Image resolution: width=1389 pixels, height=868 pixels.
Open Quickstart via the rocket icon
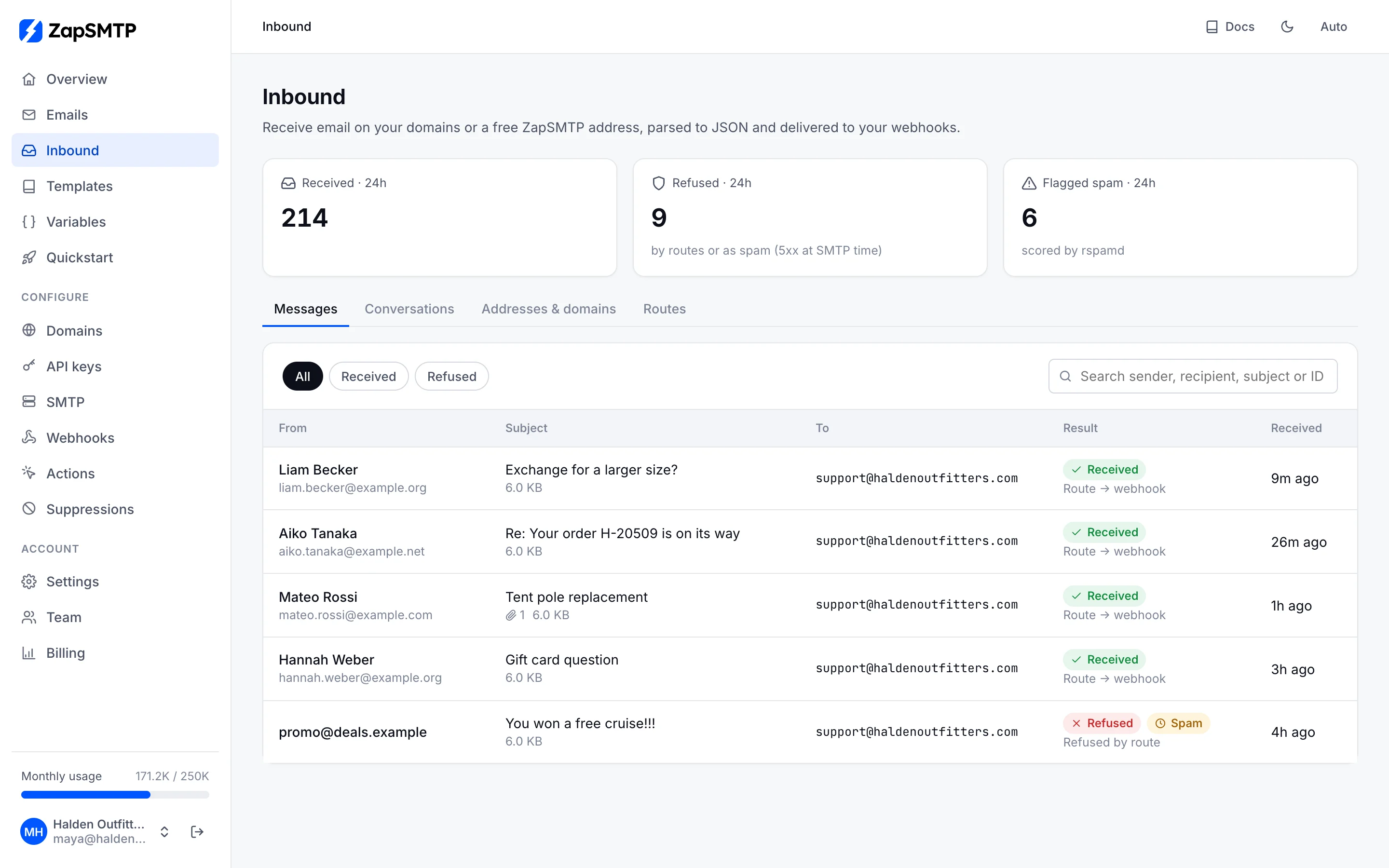tap(29, 257)
